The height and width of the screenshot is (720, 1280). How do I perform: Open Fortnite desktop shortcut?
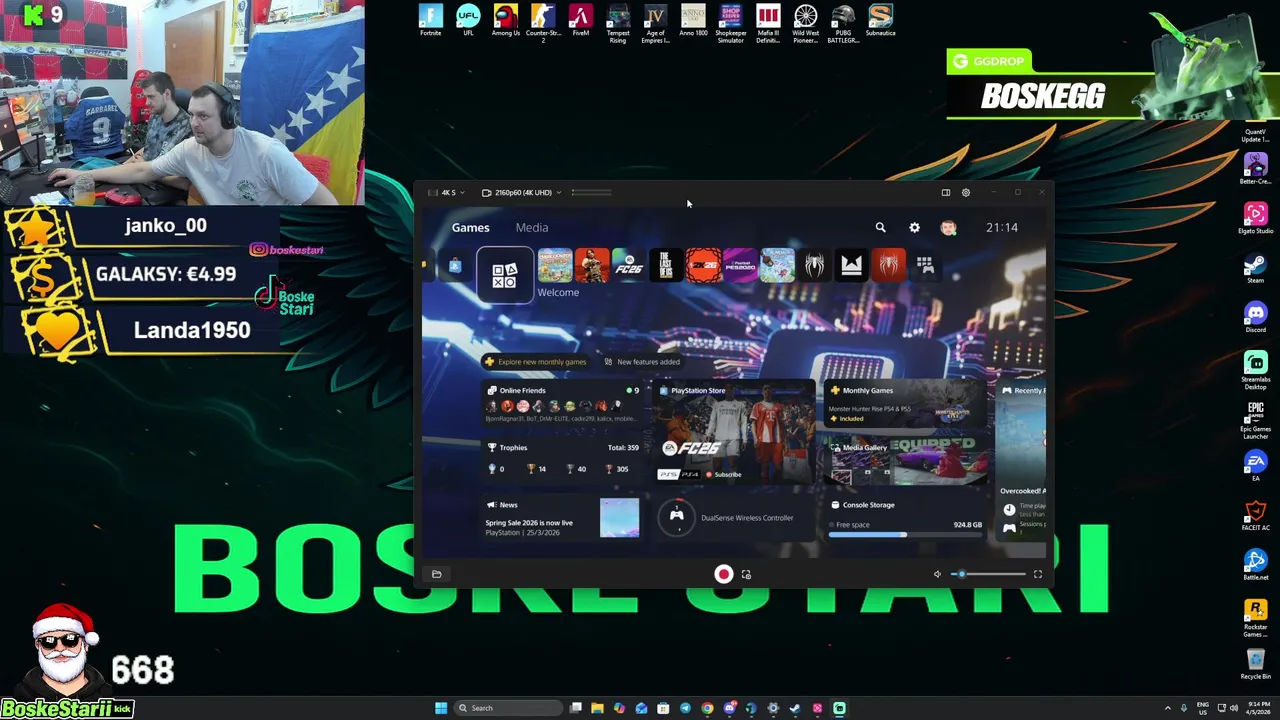430,22
